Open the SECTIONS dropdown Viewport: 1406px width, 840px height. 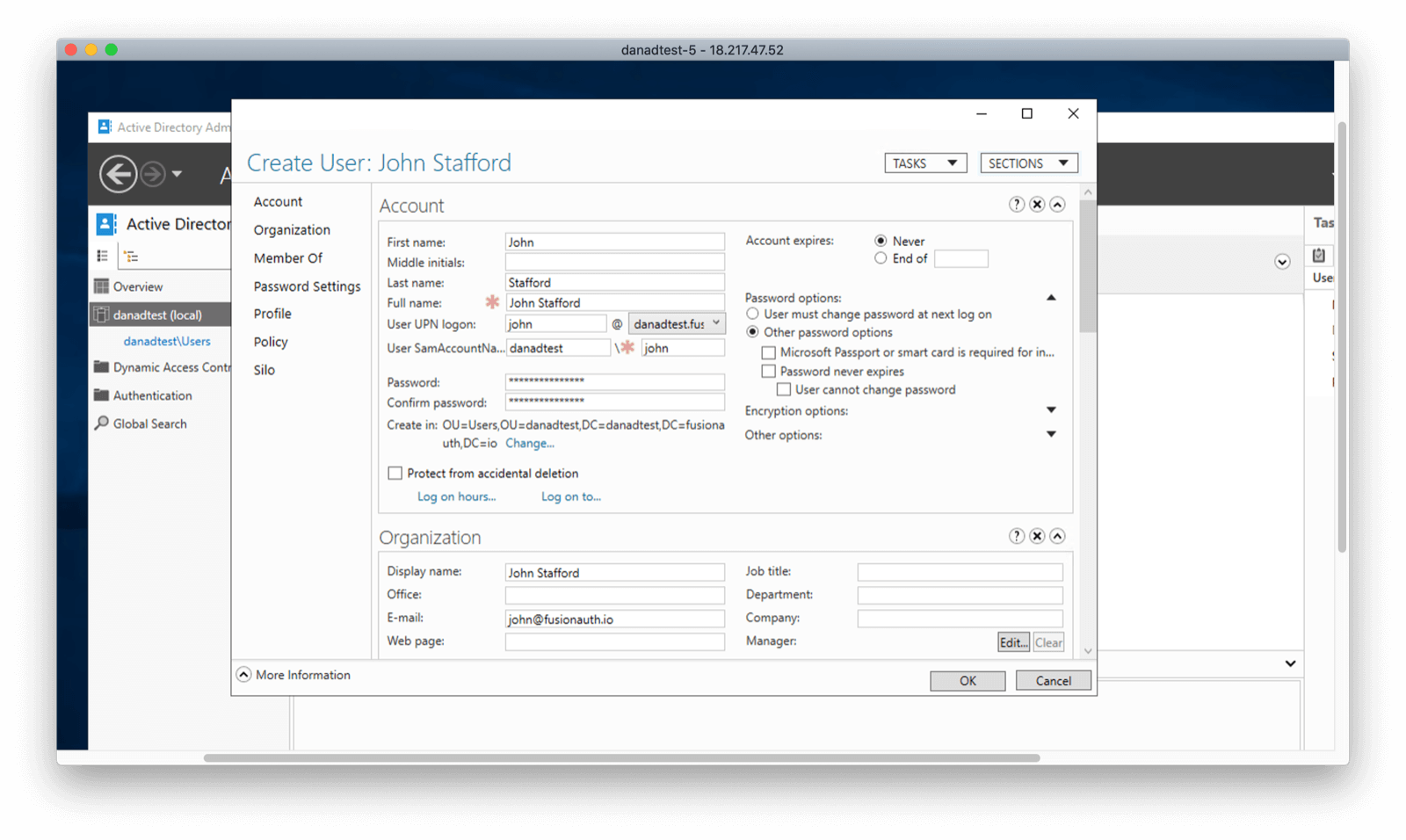1028,163
